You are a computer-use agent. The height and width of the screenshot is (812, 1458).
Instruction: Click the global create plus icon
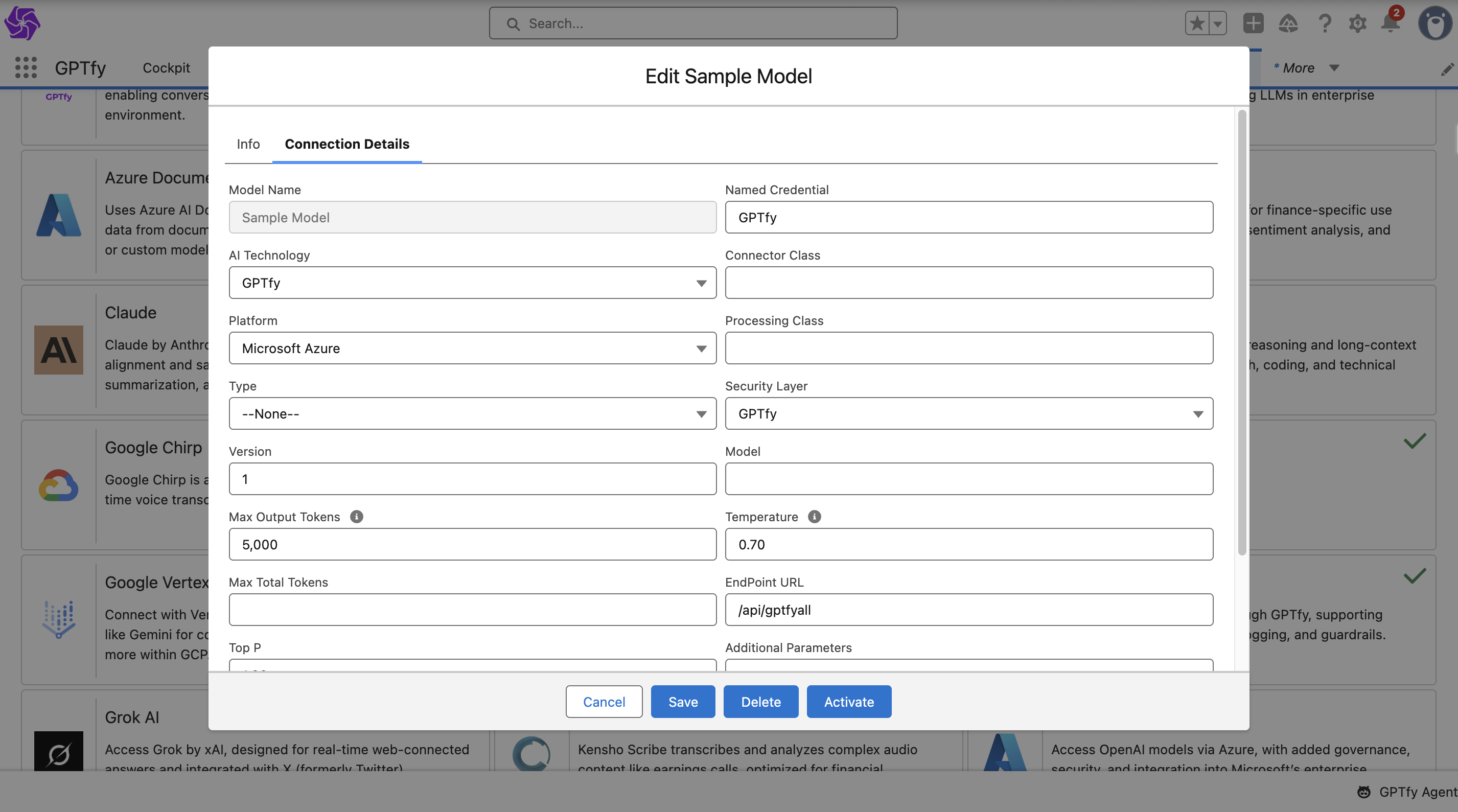coord(1253,23)
